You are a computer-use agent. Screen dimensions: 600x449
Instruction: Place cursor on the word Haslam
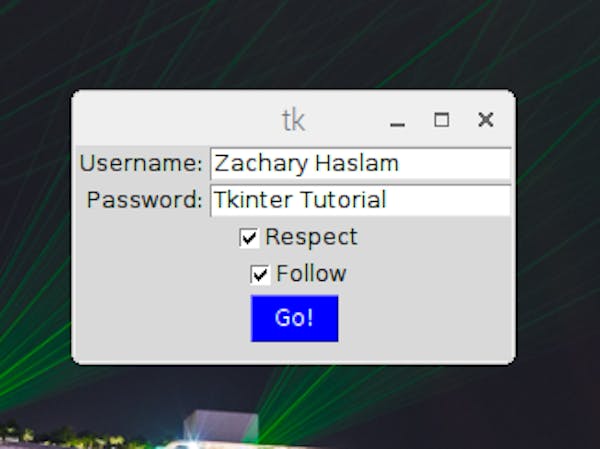[357, 163]
